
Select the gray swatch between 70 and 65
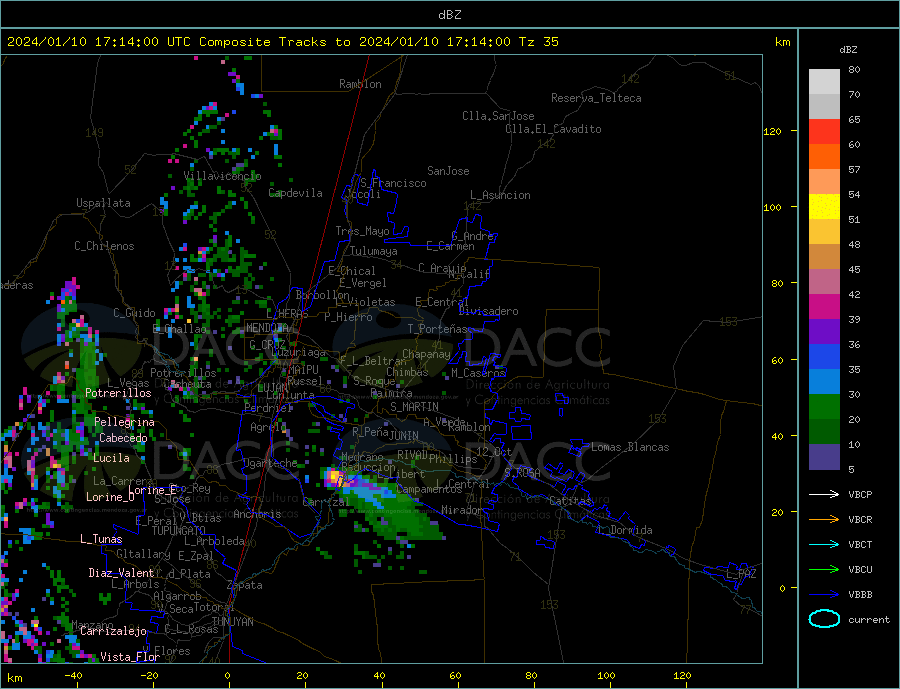[824, 107]
